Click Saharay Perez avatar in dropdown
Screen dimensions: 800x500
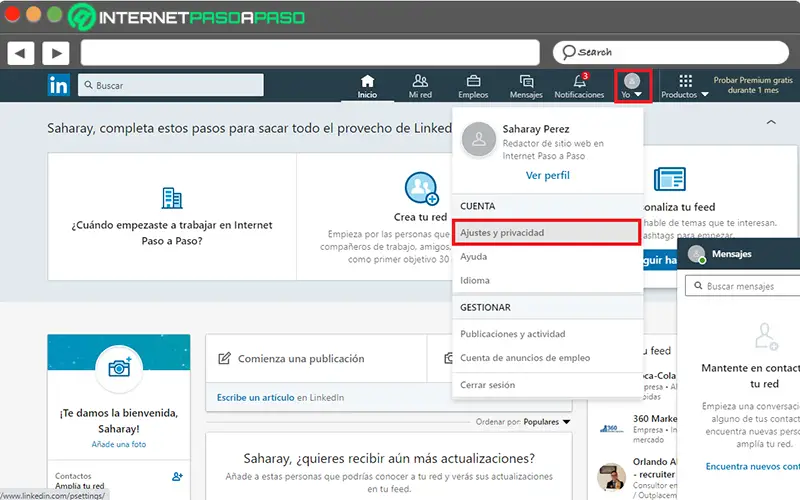point(479,139)
